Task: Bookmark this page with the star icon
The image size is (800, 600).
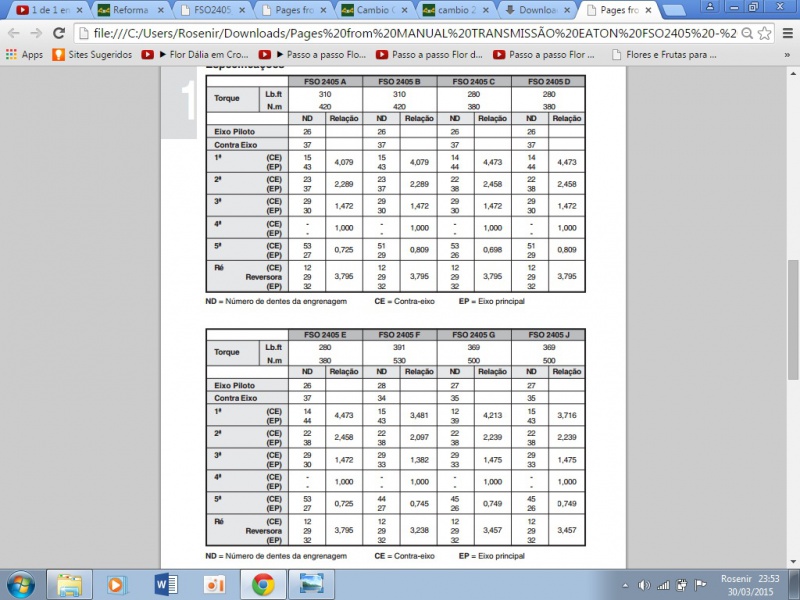Action: click(764, 34)
